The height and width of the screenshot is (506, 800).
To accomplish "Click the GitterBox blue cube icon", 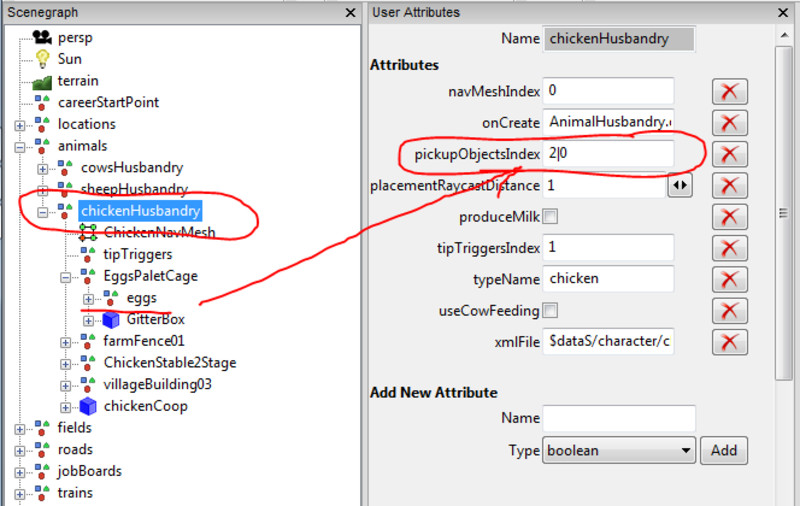I will pos(110,320).
